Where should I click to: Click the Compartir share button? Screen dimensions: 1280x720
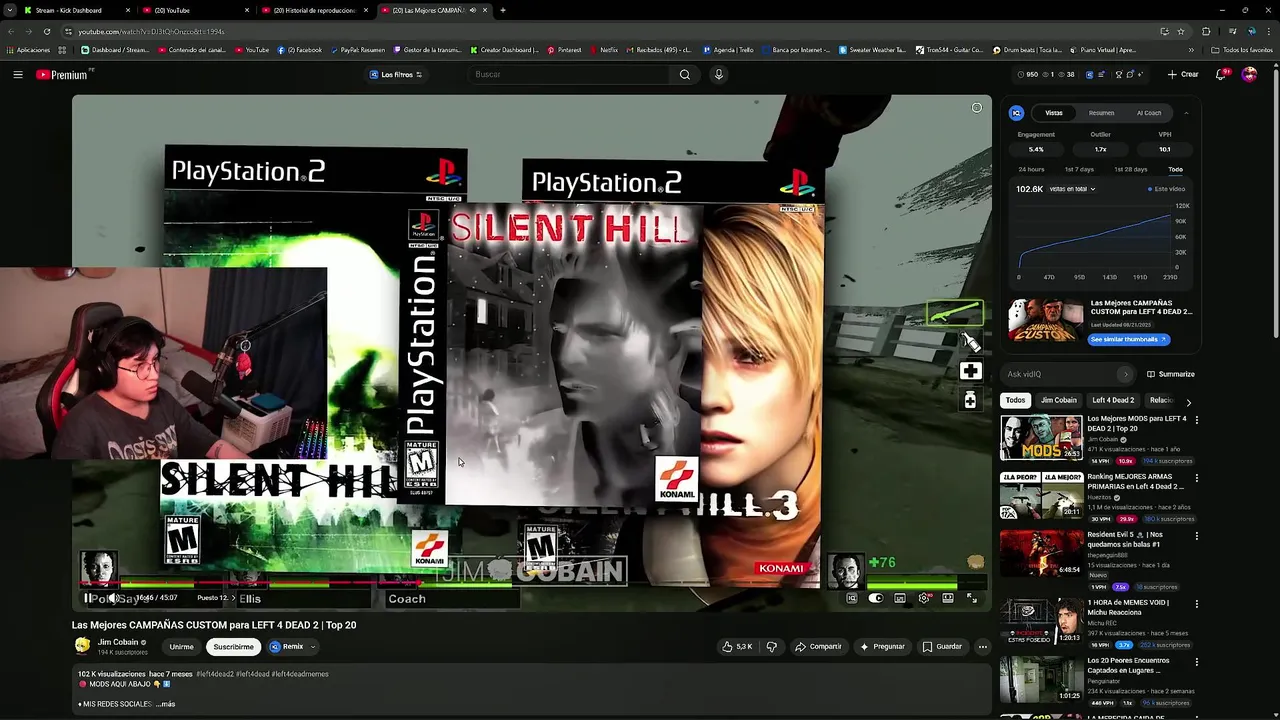point(818,647)
